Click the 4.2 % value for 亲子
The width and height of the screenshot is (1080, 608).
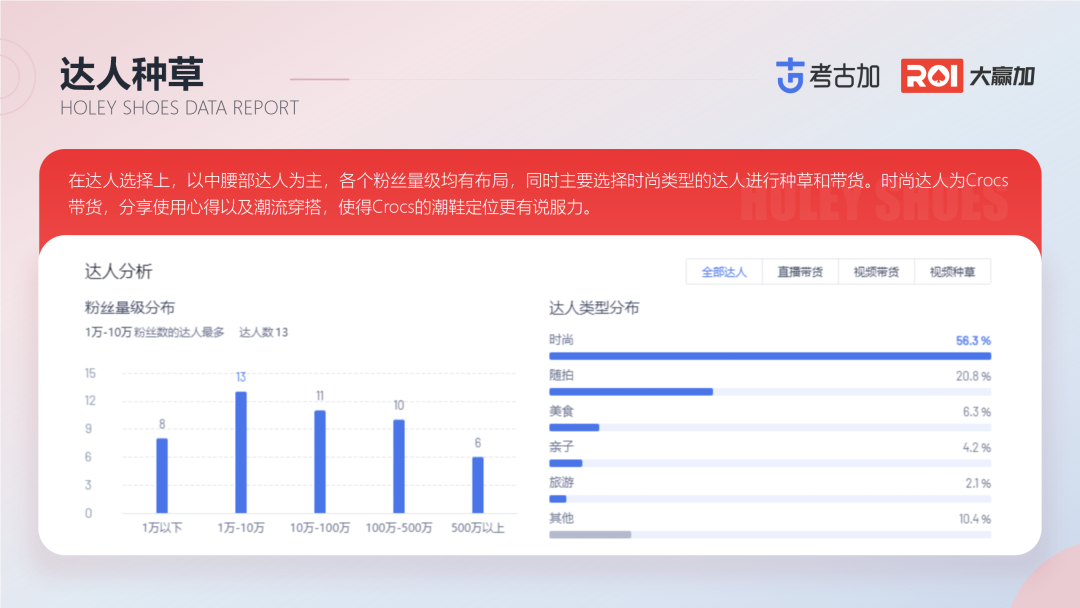977,448
